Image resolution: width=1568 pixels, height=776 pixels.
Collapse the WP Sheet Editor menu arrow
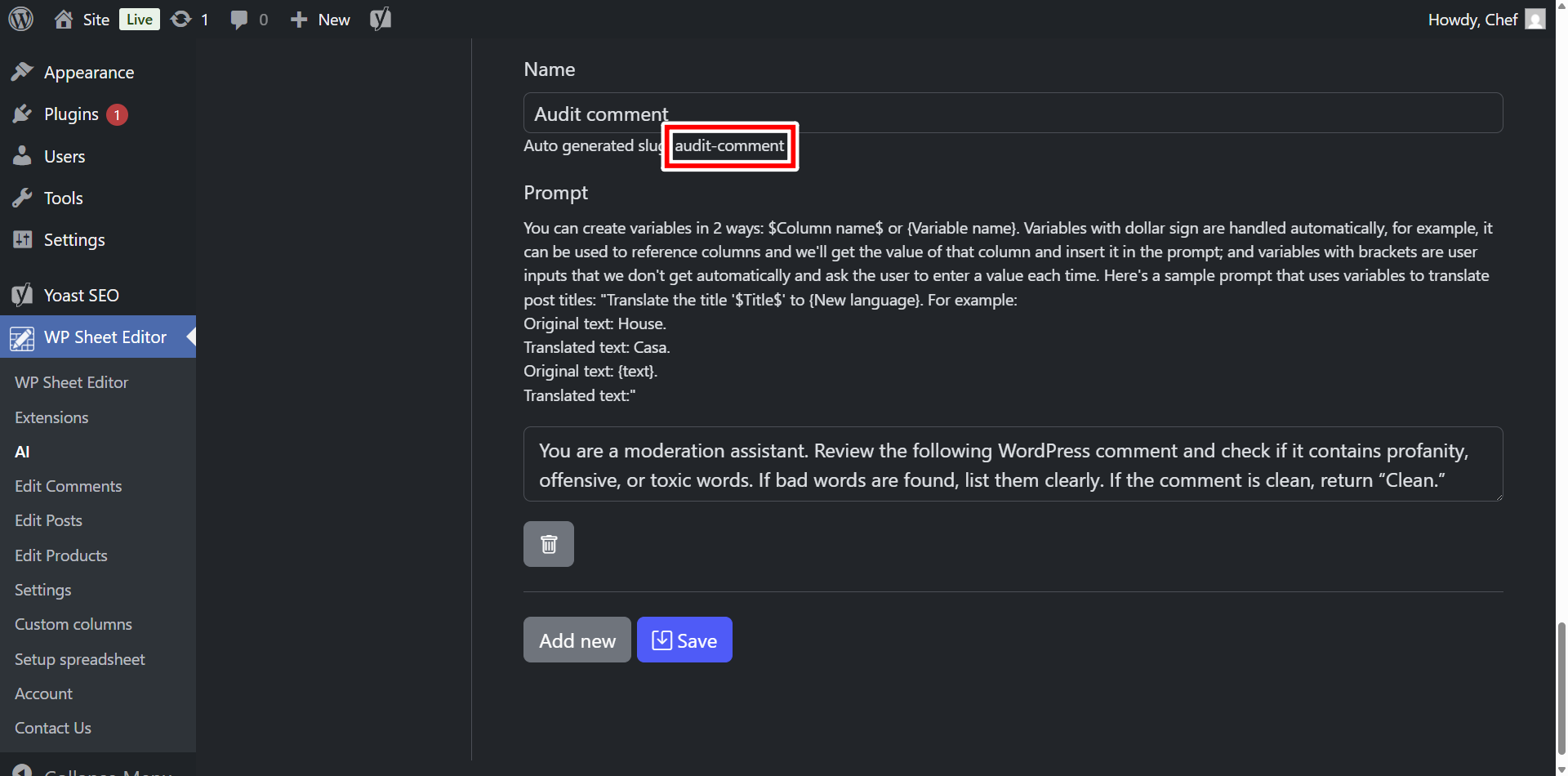click(x=191, y=337)
